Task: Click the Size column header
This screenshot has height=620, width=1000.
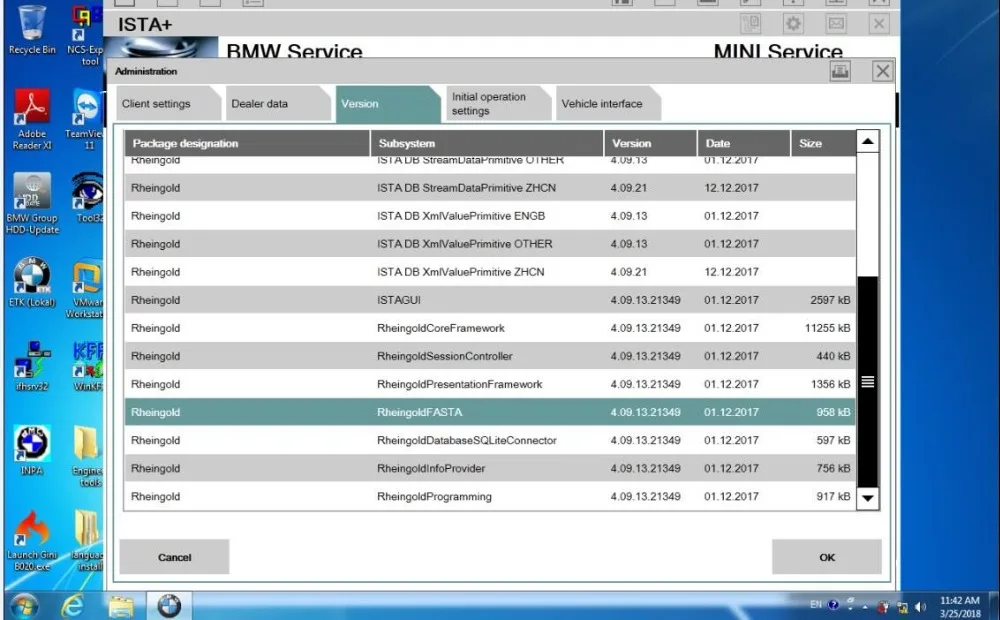Action: click(x=823, y=143)
